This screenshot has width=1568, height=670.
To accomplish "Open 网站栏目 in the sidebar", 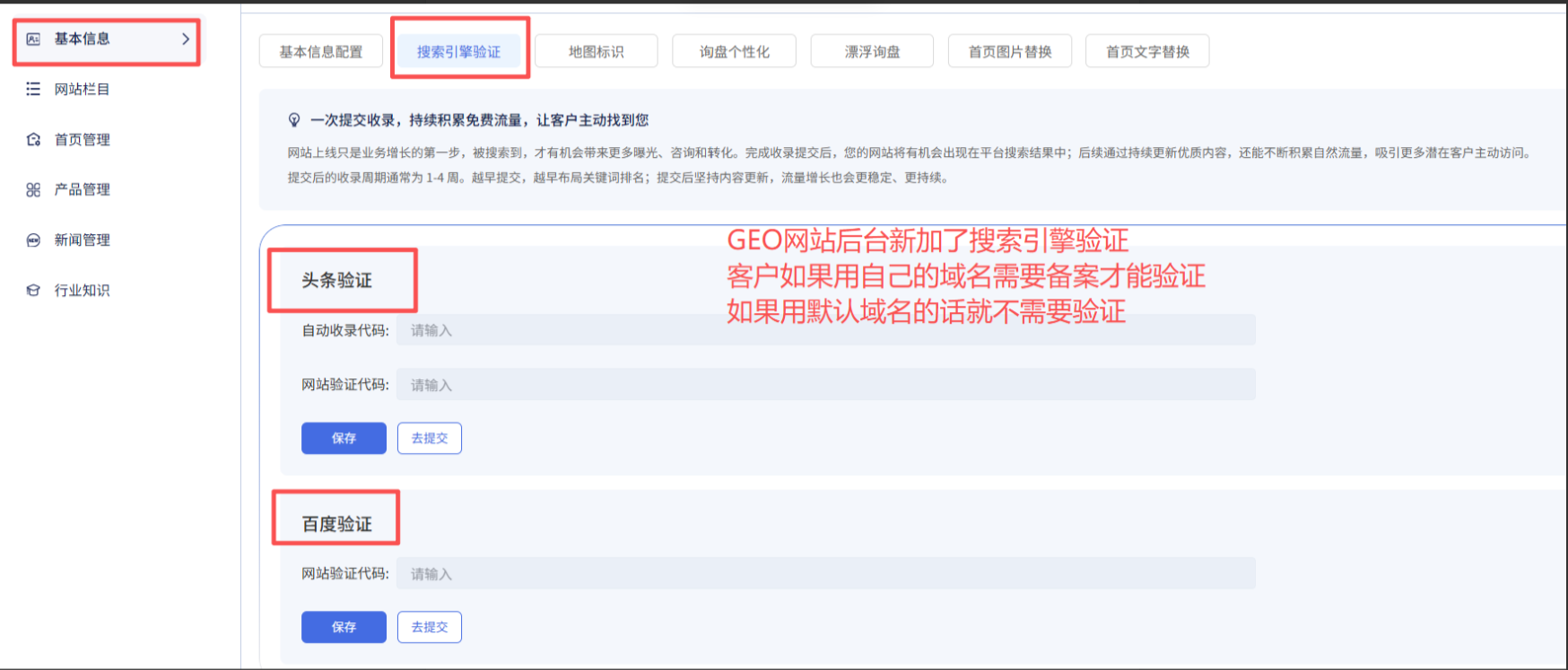I will tap(82, 89).
